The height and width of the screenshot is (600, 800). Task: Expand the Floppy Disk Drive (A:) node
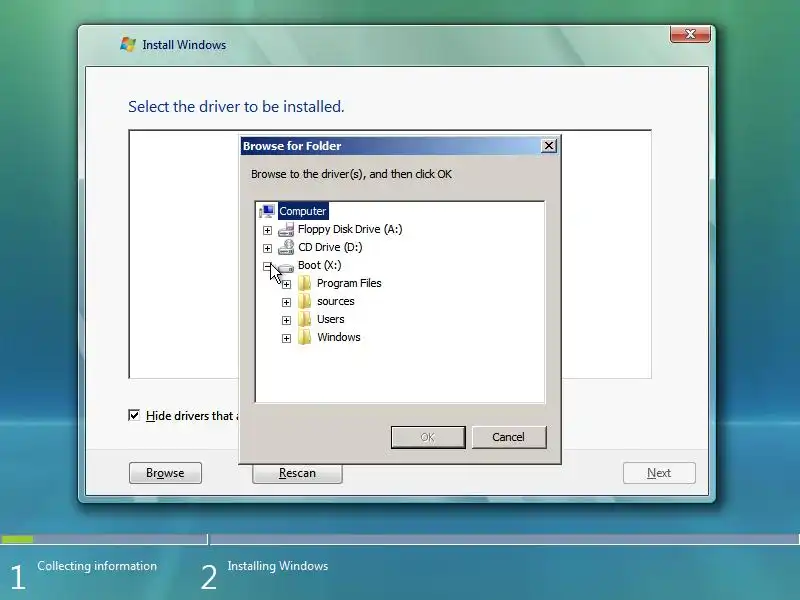pos(267,230)
